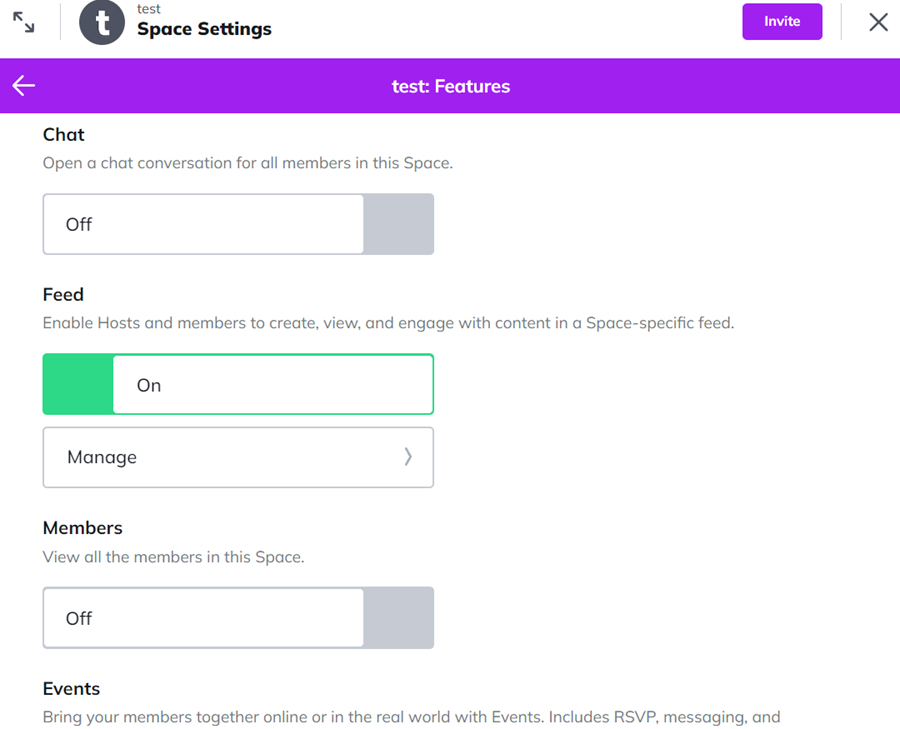The width and height of the screenshot is (900, 729).
Task: Open the Feed Manage option
Action: 238,457
